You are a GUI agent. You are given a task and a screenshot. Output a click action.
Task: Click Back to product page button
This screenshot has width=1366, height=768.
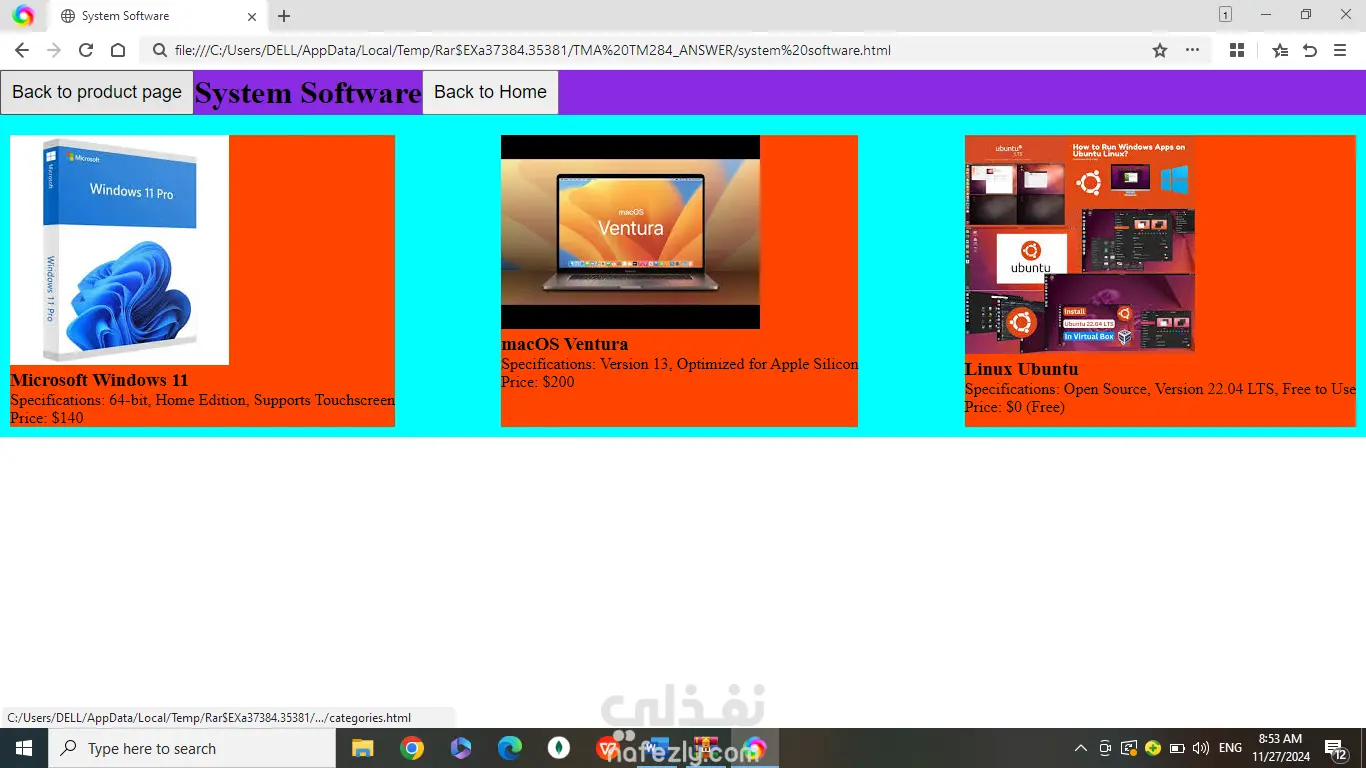[97, 92]
